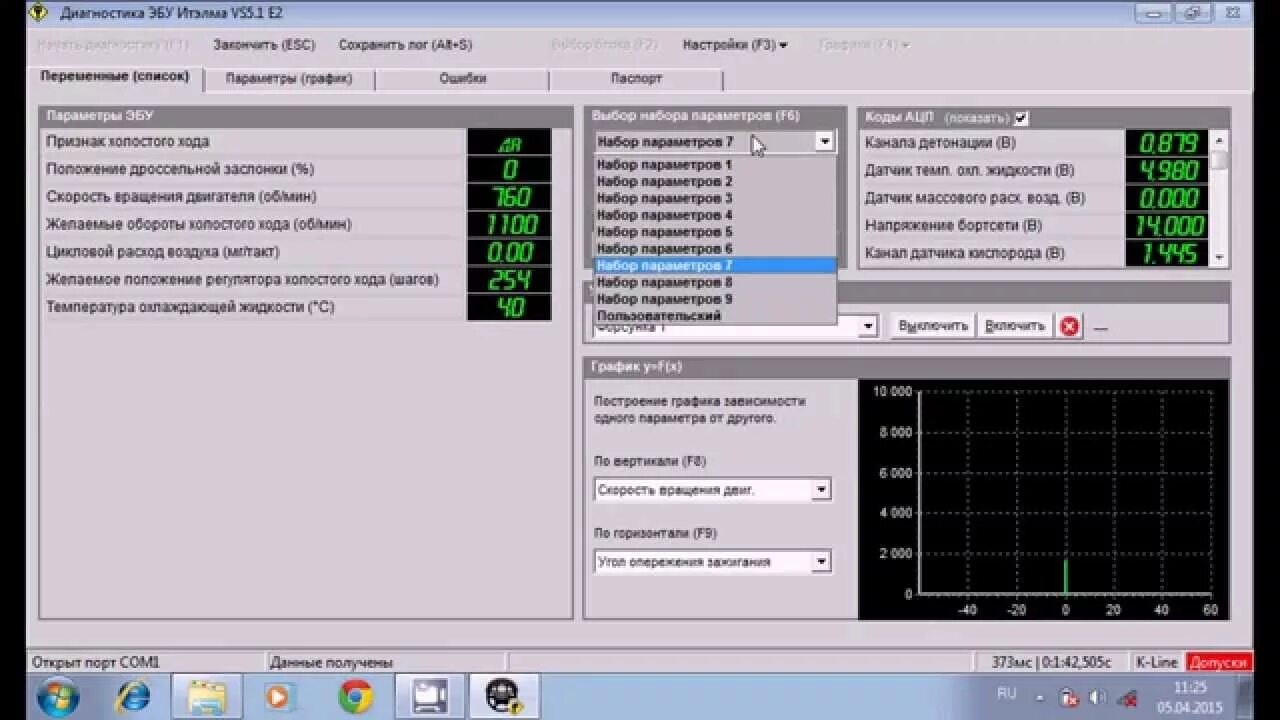Screen dimensions: 1280x720
Task: Click the Допуски status bar indicator
Action: [1219, 662]
